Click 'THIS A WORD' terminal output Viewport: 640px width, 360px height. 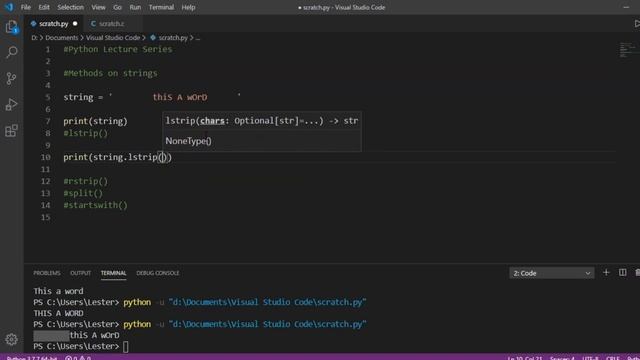(x=58, y=313)
